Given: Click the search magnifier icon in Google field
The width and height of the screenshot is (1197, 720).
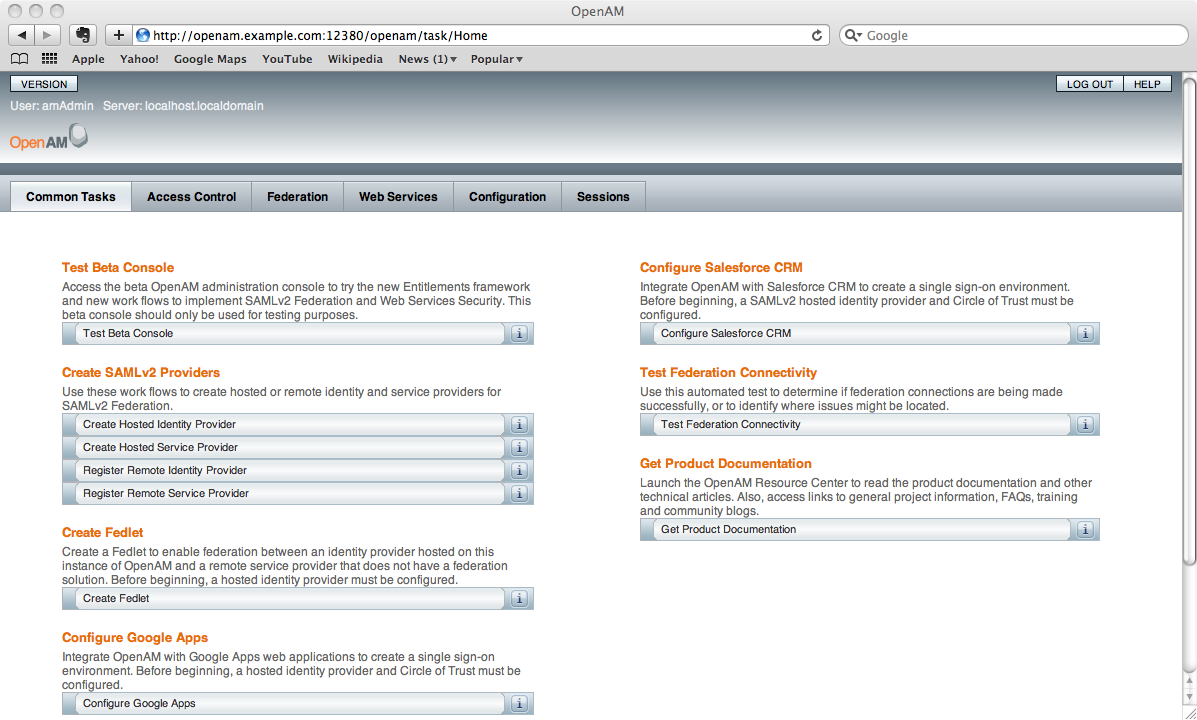Looking at the screenshot, I should 853,35.
